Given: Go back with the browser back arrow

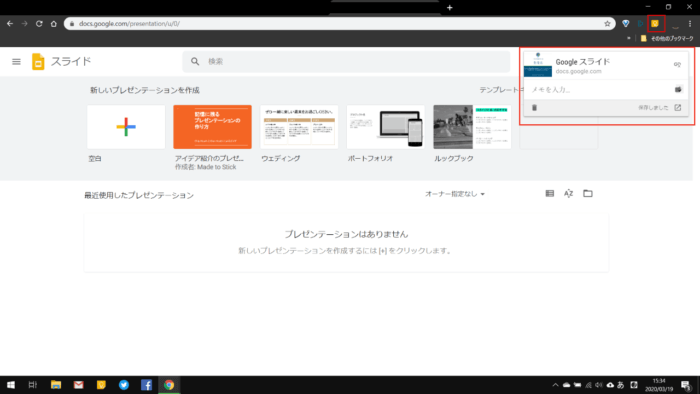Looking at the screenshot, I should (x=10, y=24).
